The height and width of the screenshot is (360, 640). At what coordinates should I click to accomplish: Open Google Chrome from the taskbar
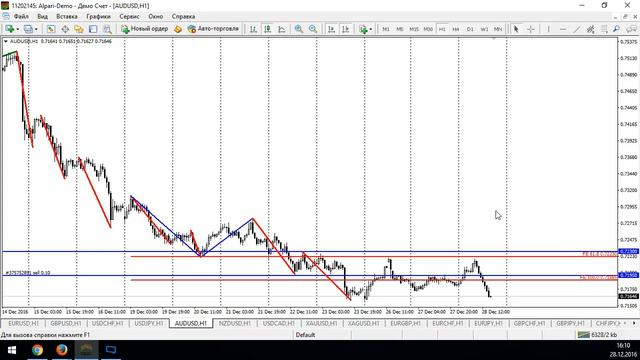37,350
